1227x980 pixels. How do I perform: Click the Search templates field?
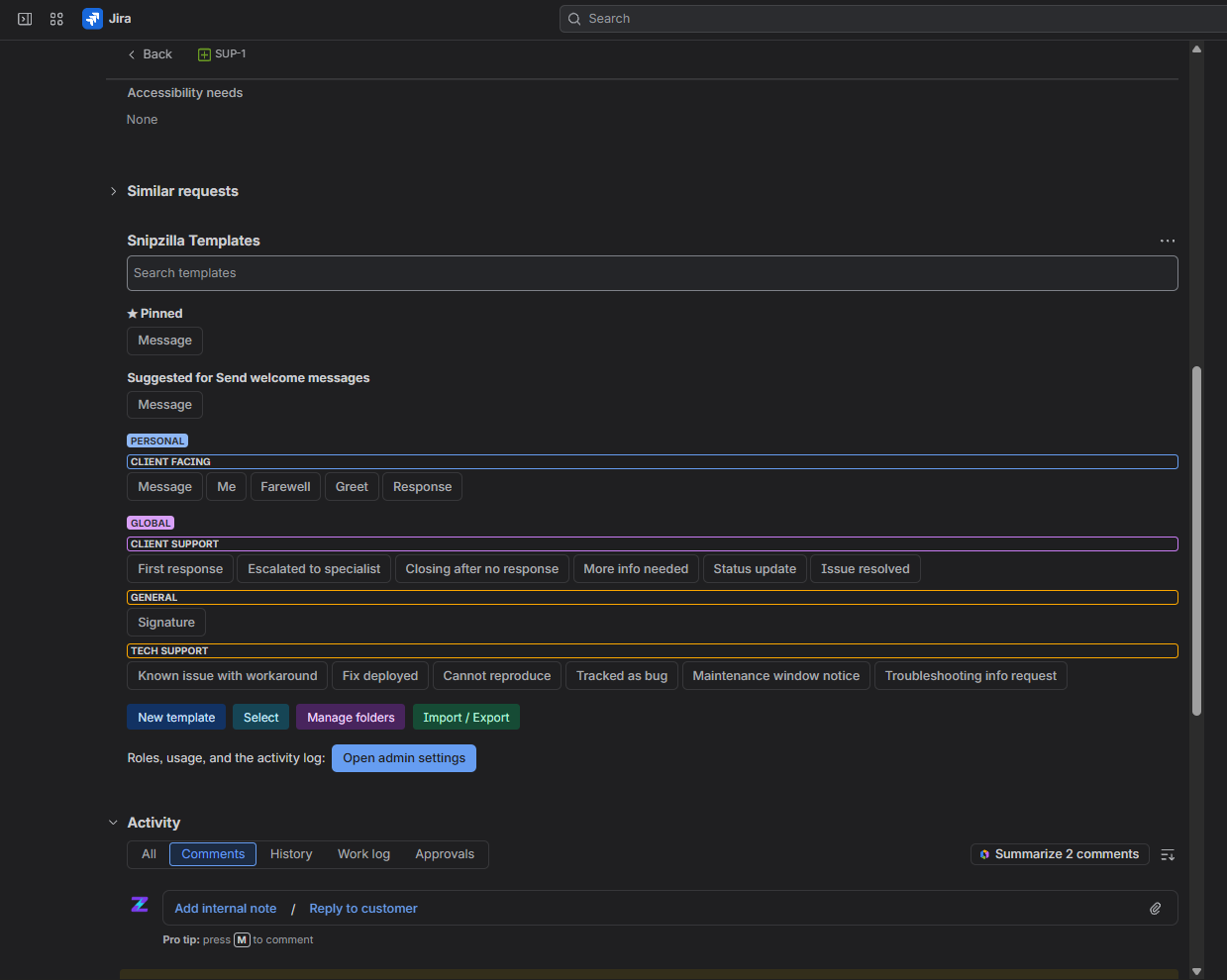pyautogui.click(x=653, y=273)
